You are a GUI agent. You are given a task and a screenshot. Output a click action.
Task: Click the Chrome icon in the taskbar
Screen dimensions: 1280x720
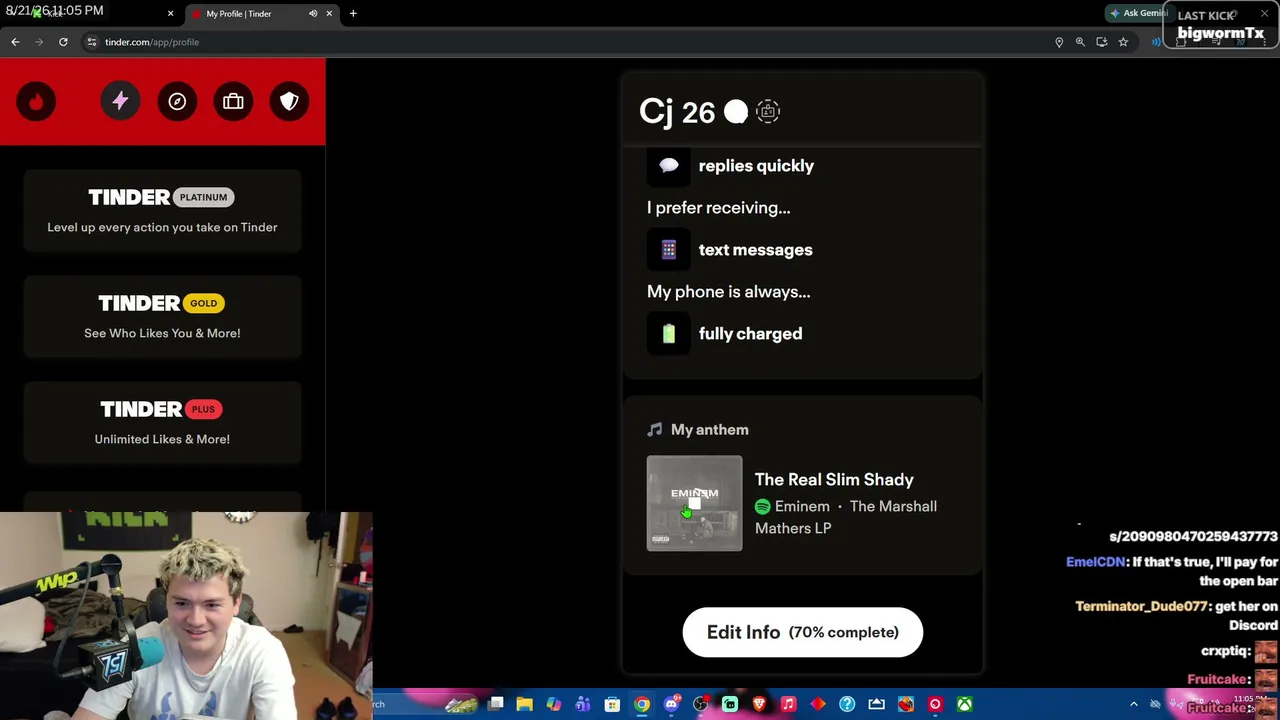tap(642, 704)
